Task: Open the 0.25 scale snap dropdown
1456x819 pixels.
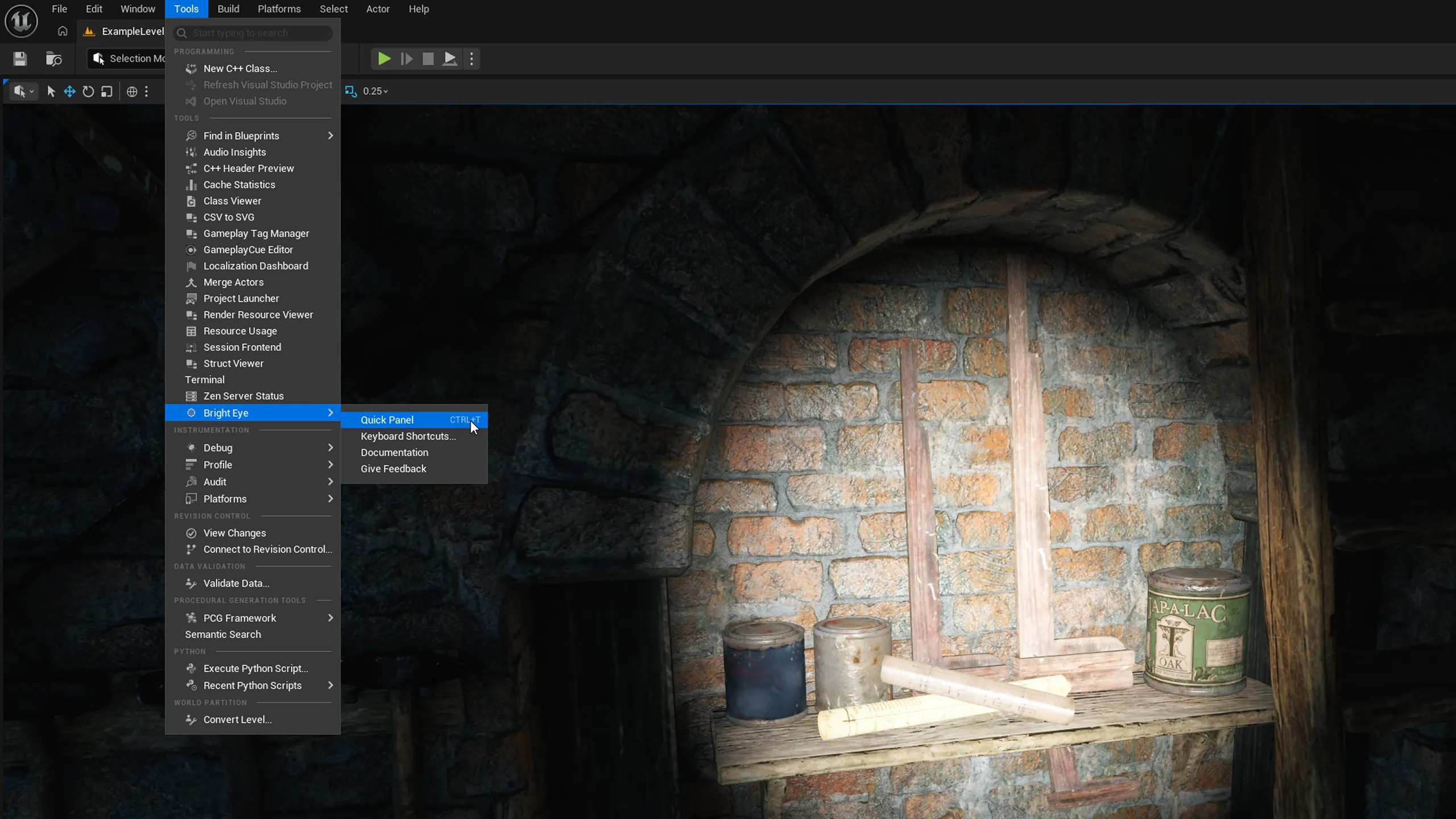Action: (x=375, y=91)
